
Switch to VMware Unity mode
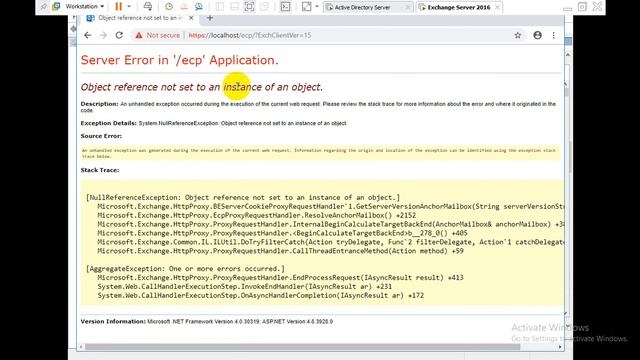point(264,7)
